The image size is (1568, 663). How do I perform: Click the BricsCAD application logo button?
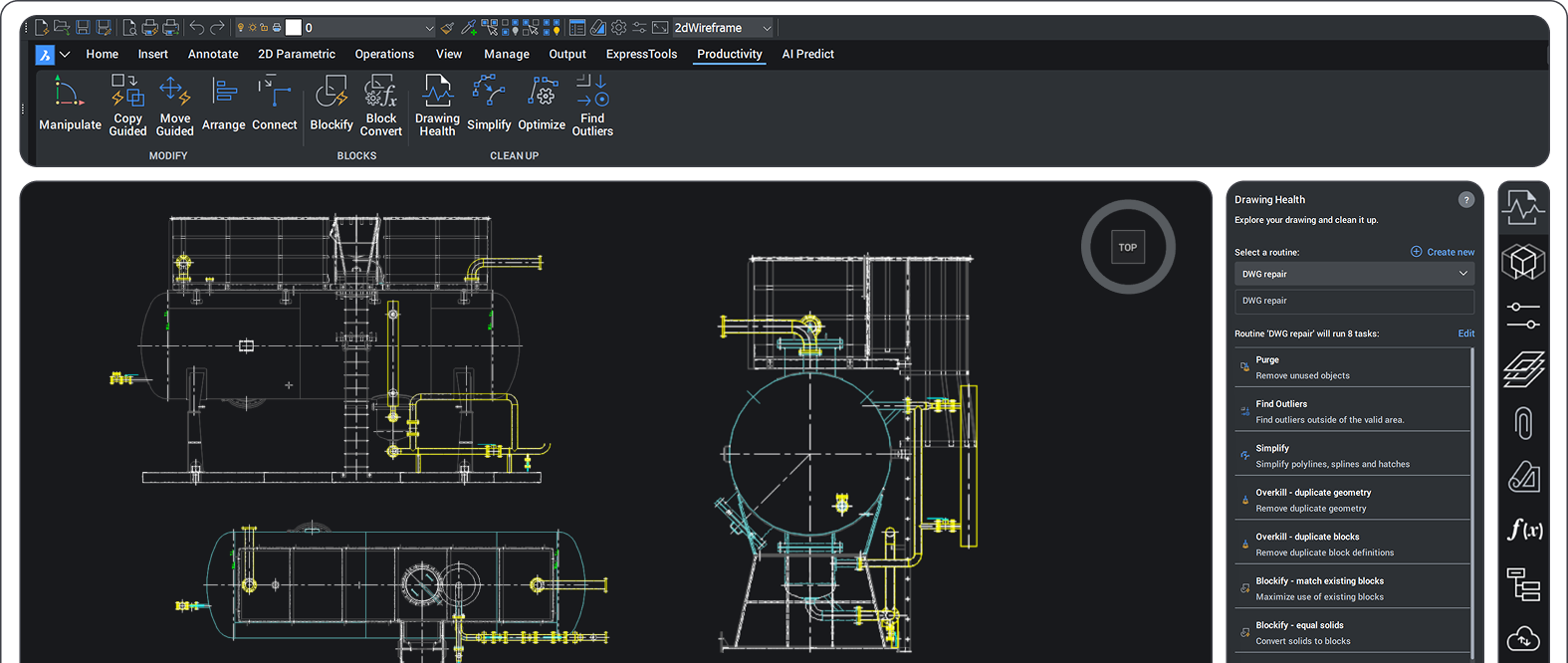click(x=45, y=55)
